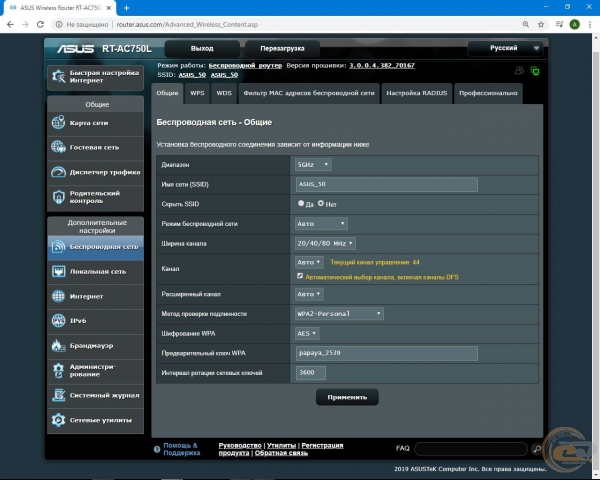The width and height of the screenshot is (600, 480).
Task: Open Parental Control (Родительский контроль) icon
Action: 59,197
